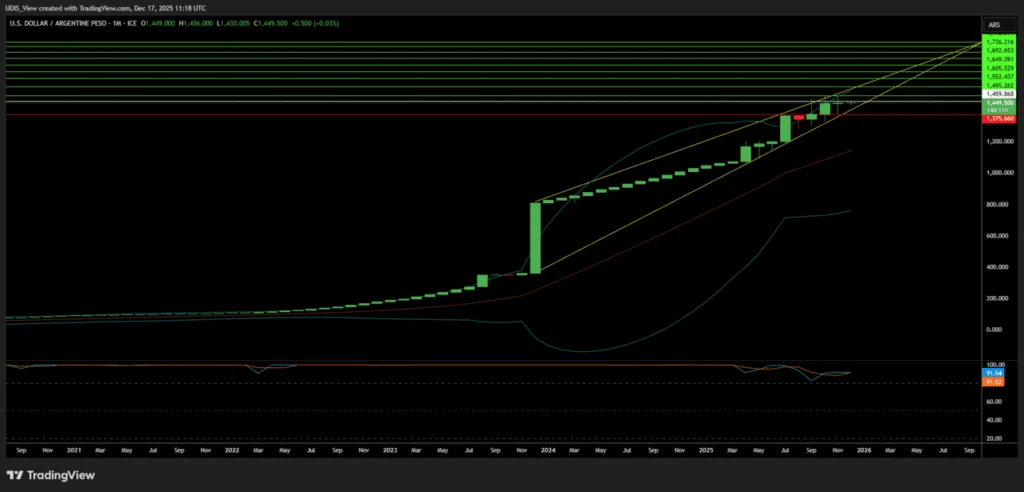Click the TradingView logo
Viewport: 1024px width, 492px height.
point(51,475)
